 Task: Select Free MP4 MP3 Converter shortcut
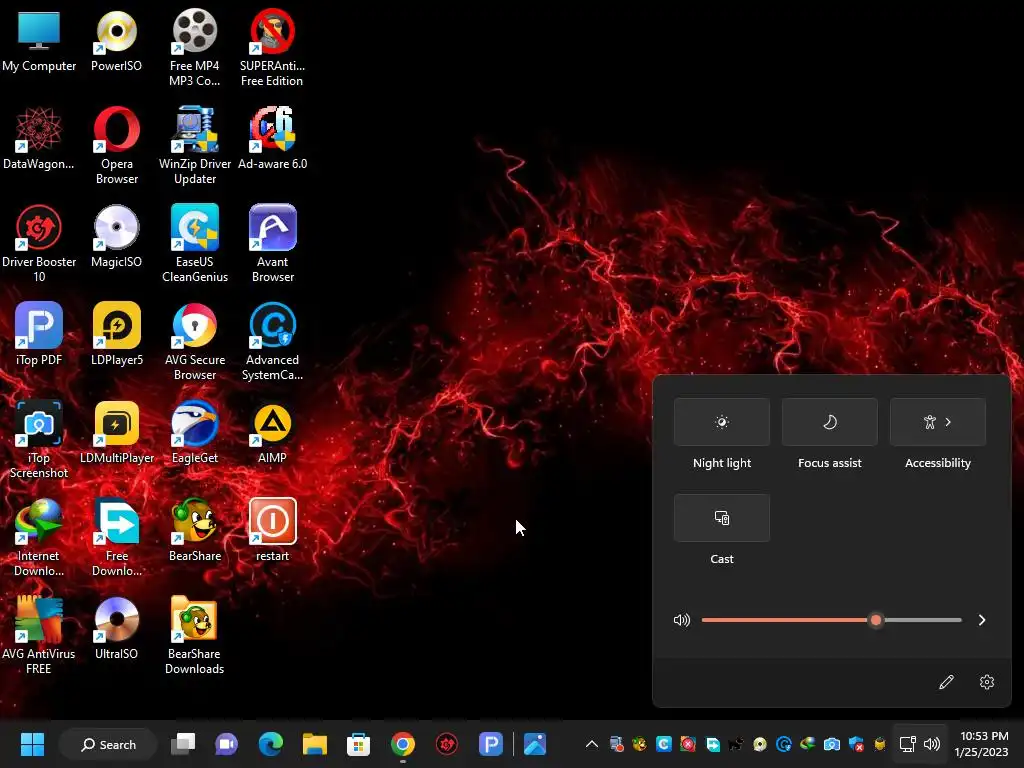(x=195, y=47)
